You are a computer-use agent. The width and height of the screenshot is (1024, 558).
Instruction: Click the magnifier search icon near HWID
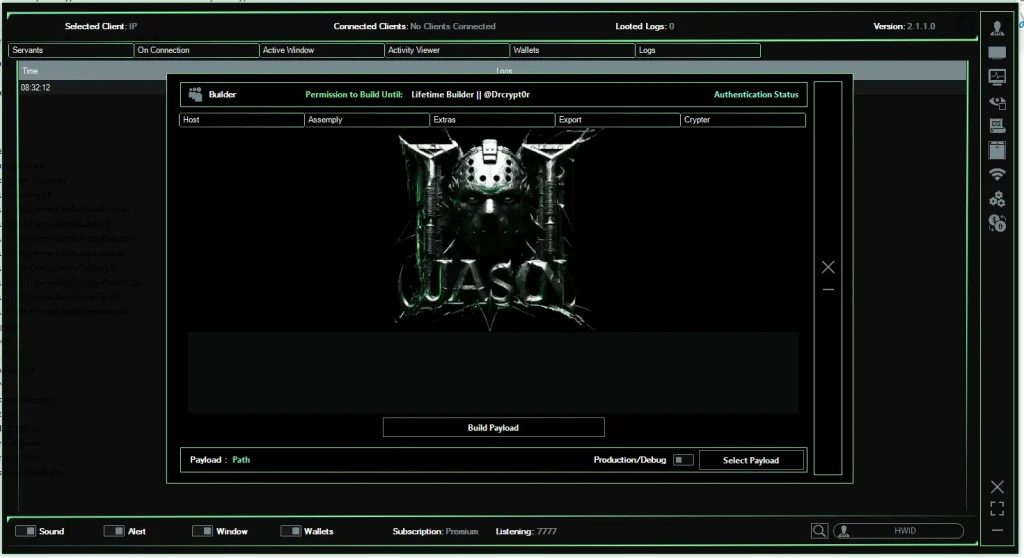pyautogui.click(x=819, y=531)
